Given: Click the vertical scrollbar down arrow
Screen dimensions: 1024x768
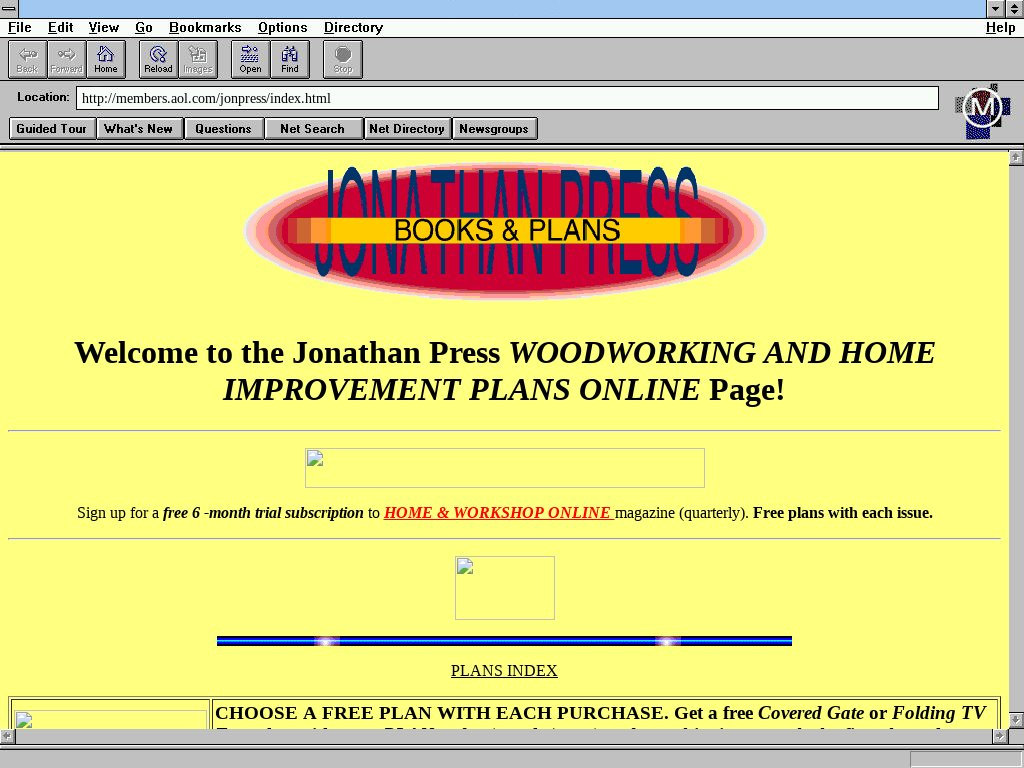Looking at the screenshot, I should click(x=1015, y=719).
